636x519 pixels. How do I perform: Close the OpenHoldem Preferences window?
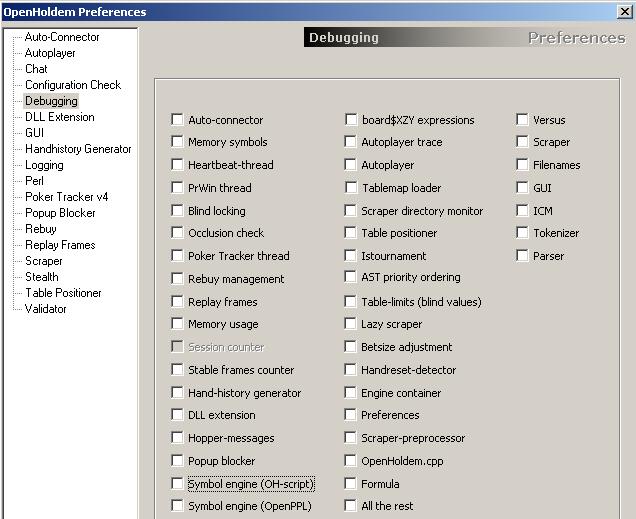(x=625, y=12)
